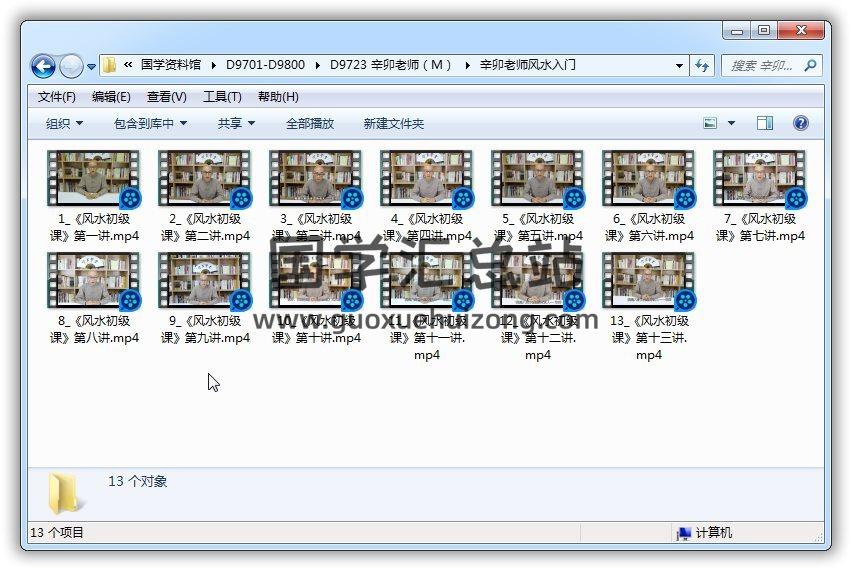Open the 工具(T) menu
The width and height of the screenshot is (852, 571).
[x=222, y=97]
